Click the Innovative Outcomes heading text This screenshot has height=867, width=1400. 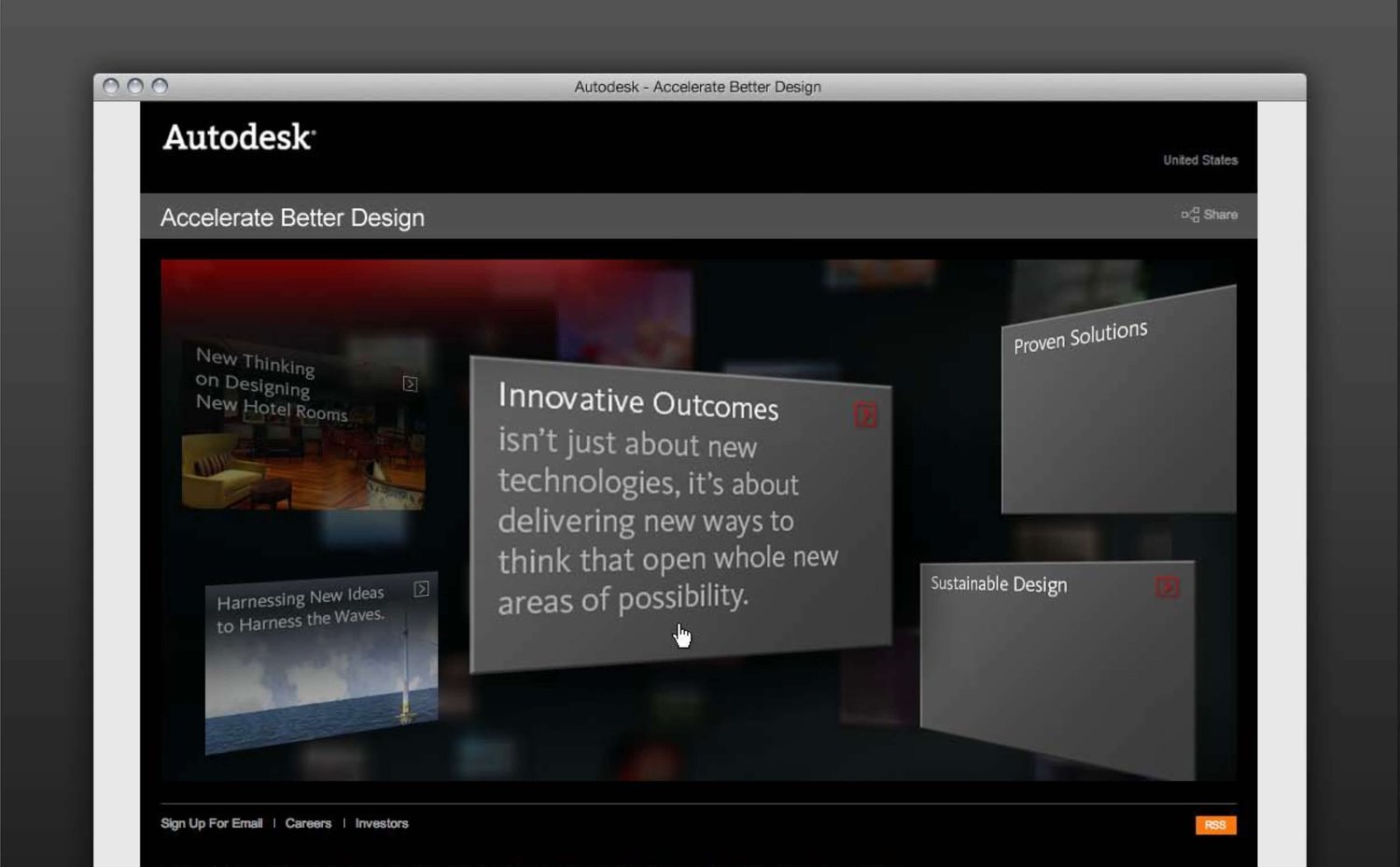[x=638, y=401]
